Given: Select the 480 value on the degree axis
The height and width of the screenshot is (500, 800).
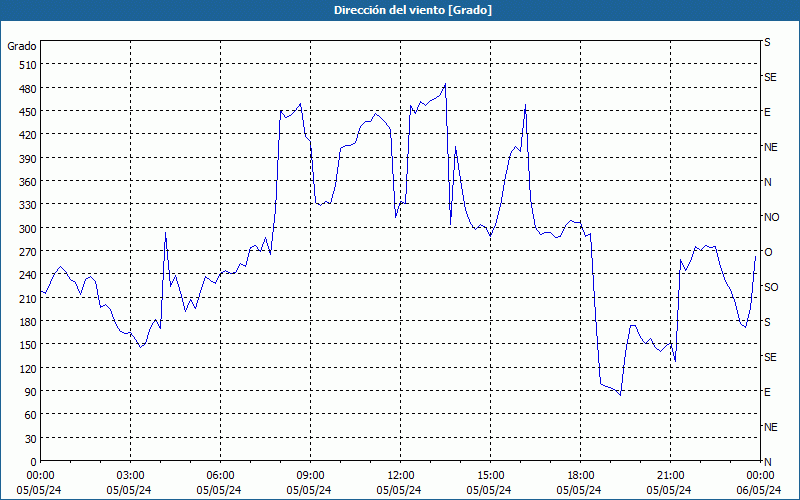Looking at the screenshot, I should (x=28, y=89).
